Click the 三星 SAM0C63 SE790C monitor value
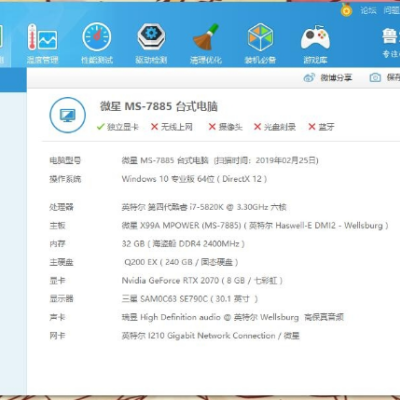The width and height of the screenshot is (400, 400). [x=190, y=299]
